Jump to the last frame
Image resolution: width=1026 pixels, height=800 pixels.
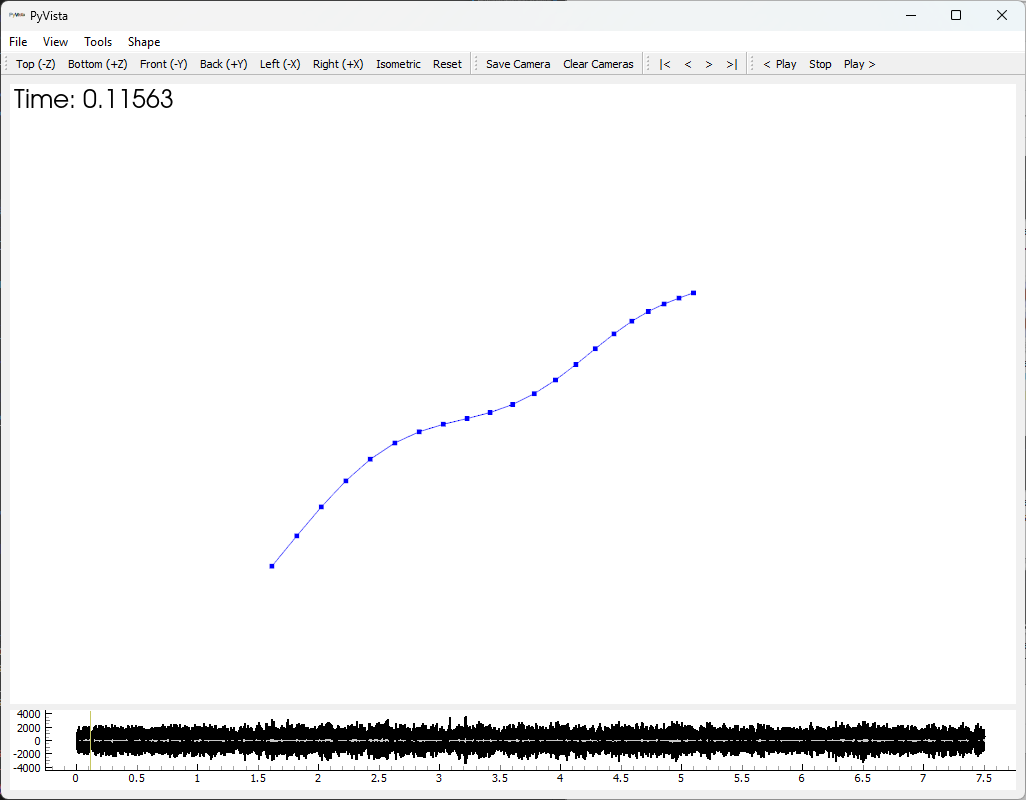pyautogui.click(x=731, y=63)
